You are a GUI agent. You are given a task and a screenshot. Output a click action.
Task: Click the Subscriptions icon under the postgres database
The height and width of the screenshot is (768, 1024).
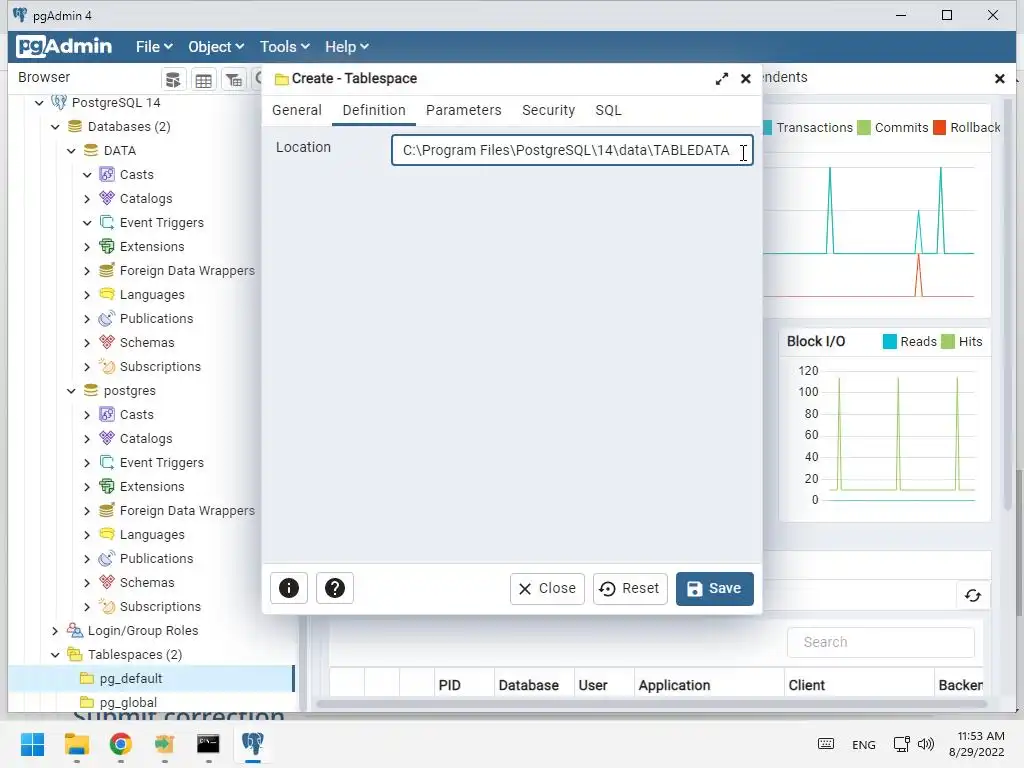click(106, 606)
